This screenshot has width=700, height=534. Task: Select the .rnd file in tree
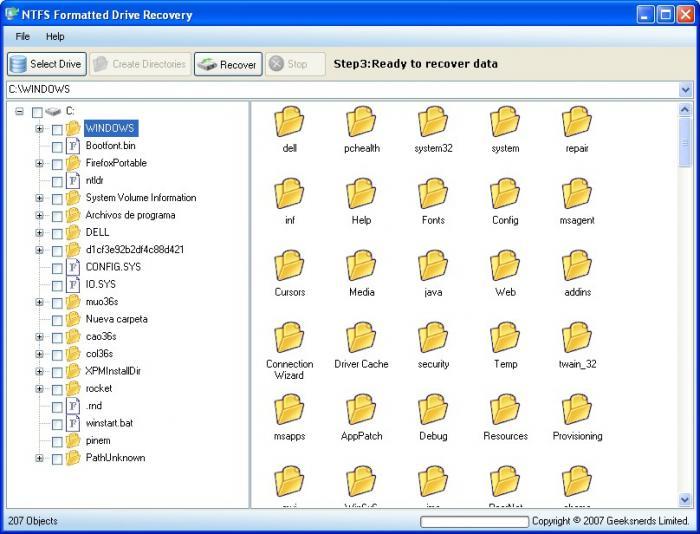(94, 406)
